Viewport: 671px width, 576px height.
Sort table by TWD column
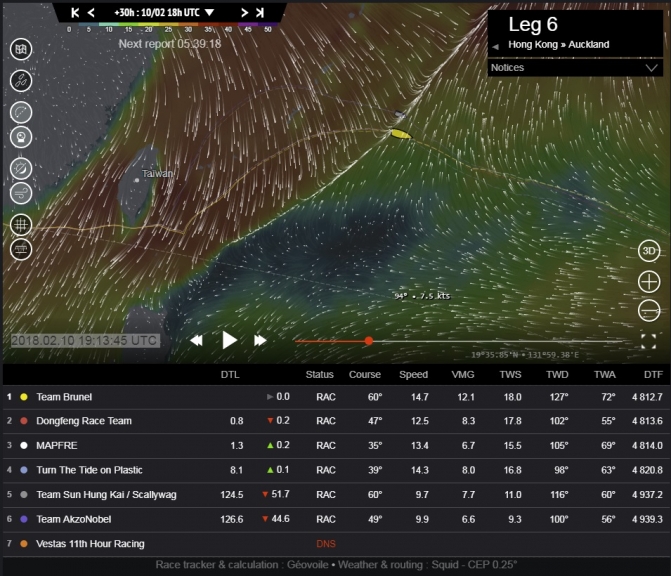pos(557,374)
